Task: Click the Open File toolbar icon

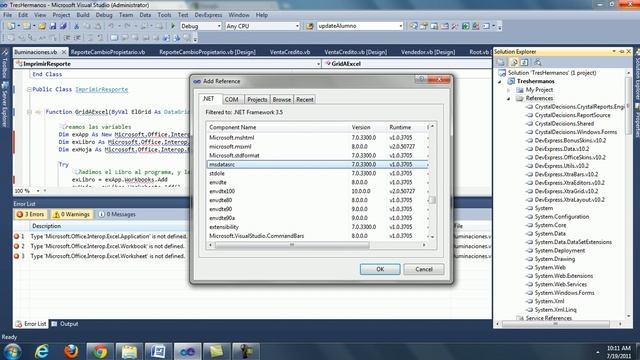Action: (x=42, y=26)
